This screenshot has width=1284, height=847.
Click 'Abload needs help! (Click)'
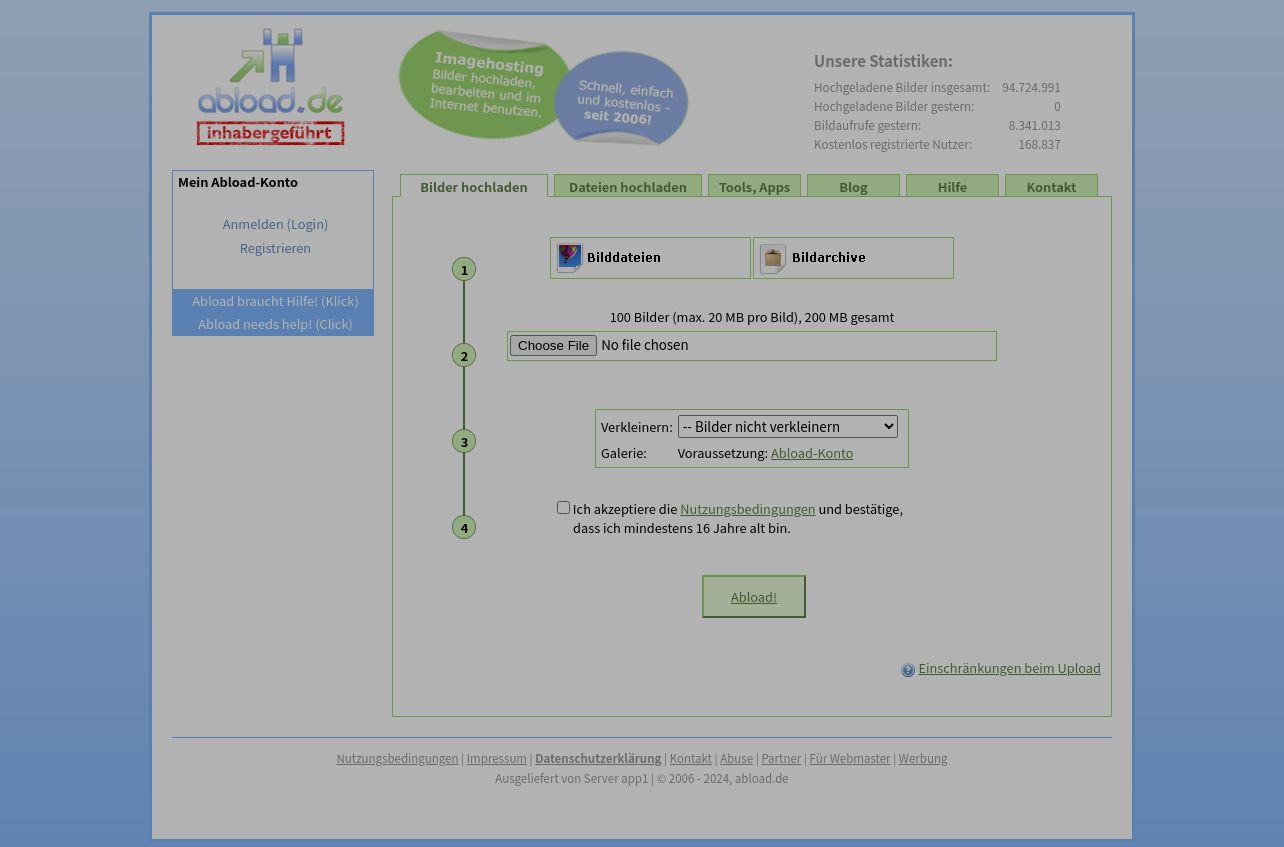click(x=275, y=324)
